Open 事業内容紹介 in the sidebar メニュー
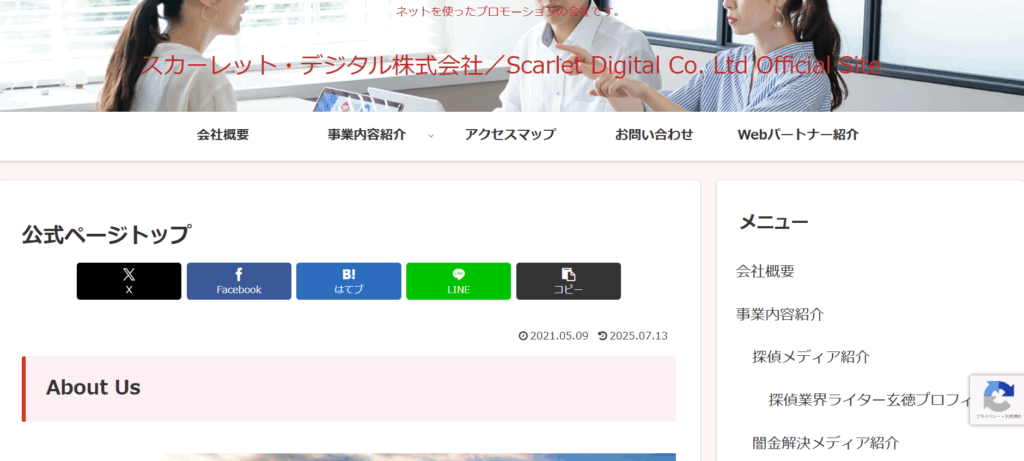Viewport: 1024px width, 461px height. click(780, 314)
